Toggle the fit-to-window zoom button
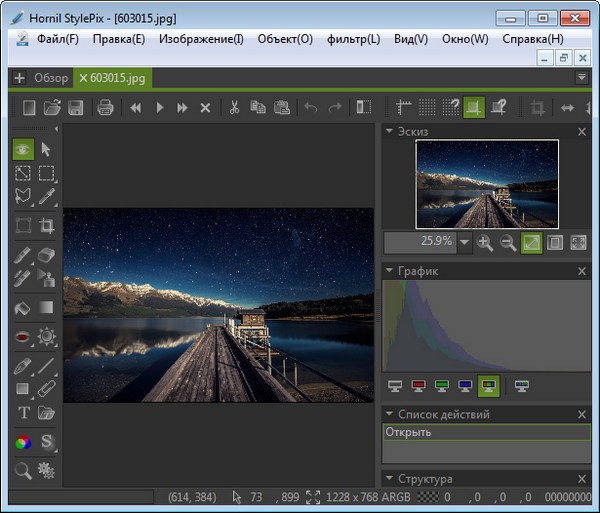This screenshot has height=513, width=600. (531, 242)
